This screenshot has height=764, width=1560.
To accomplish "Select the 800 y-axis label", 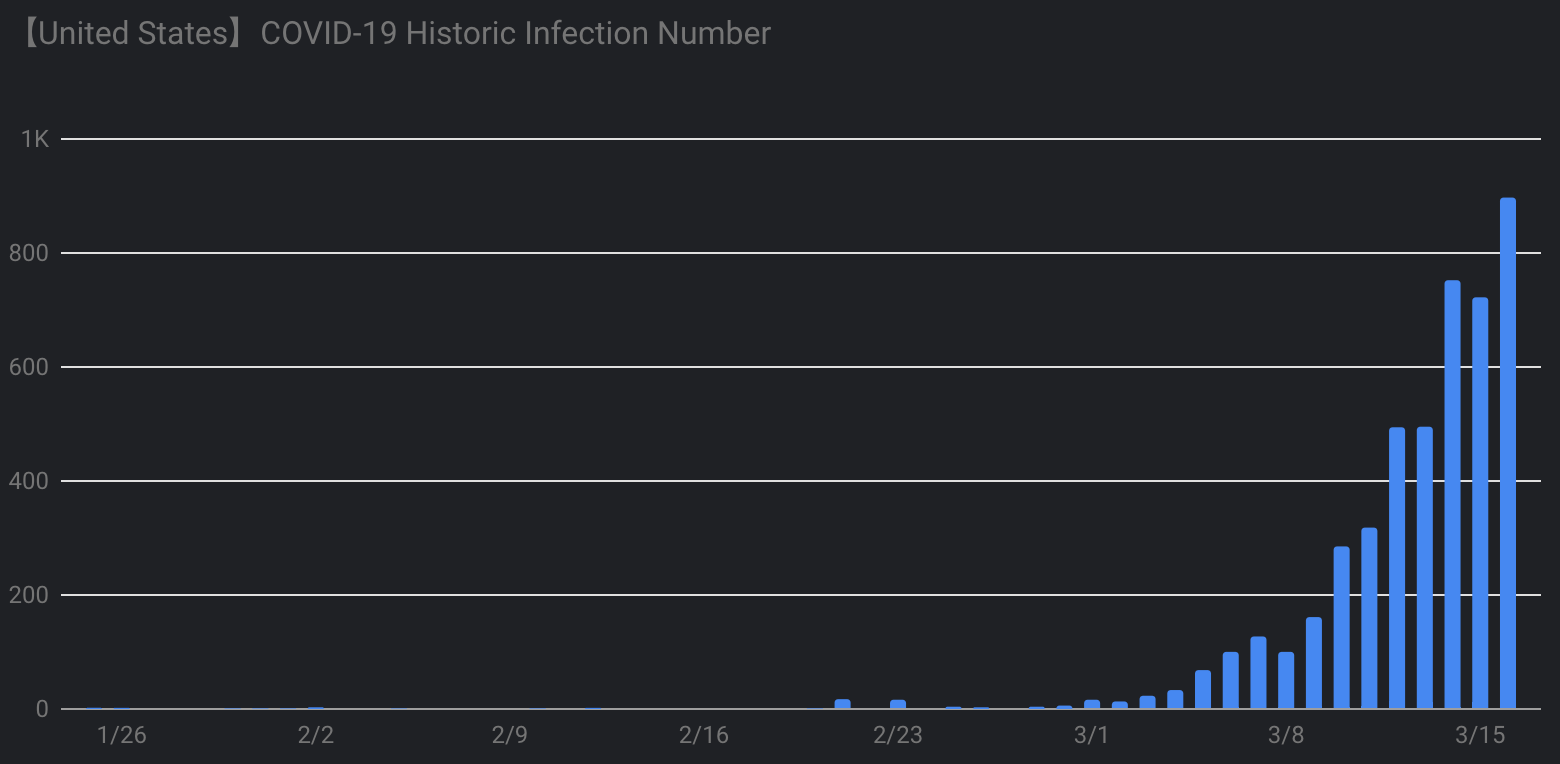I will pos(28,253).
